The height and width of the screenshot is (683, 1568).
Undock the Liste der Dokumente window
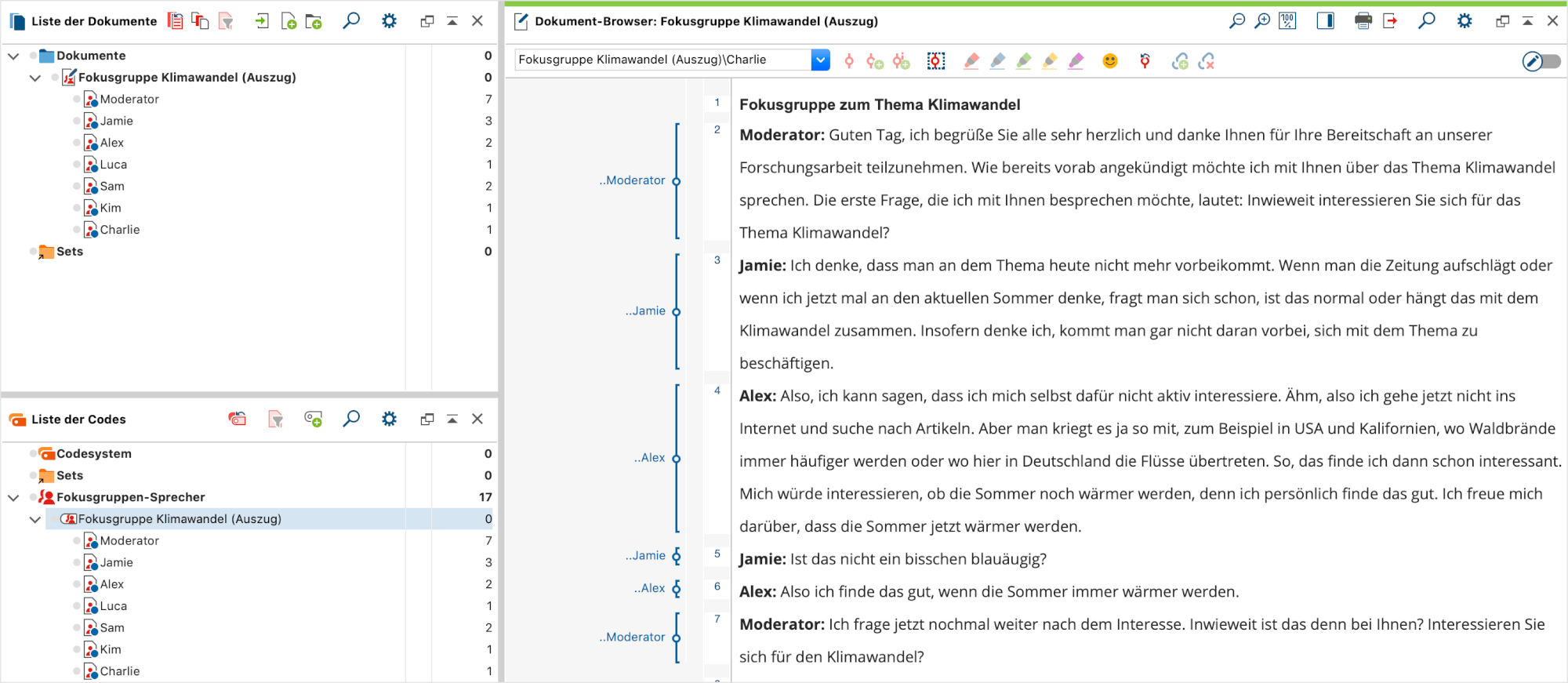point(427,21)
